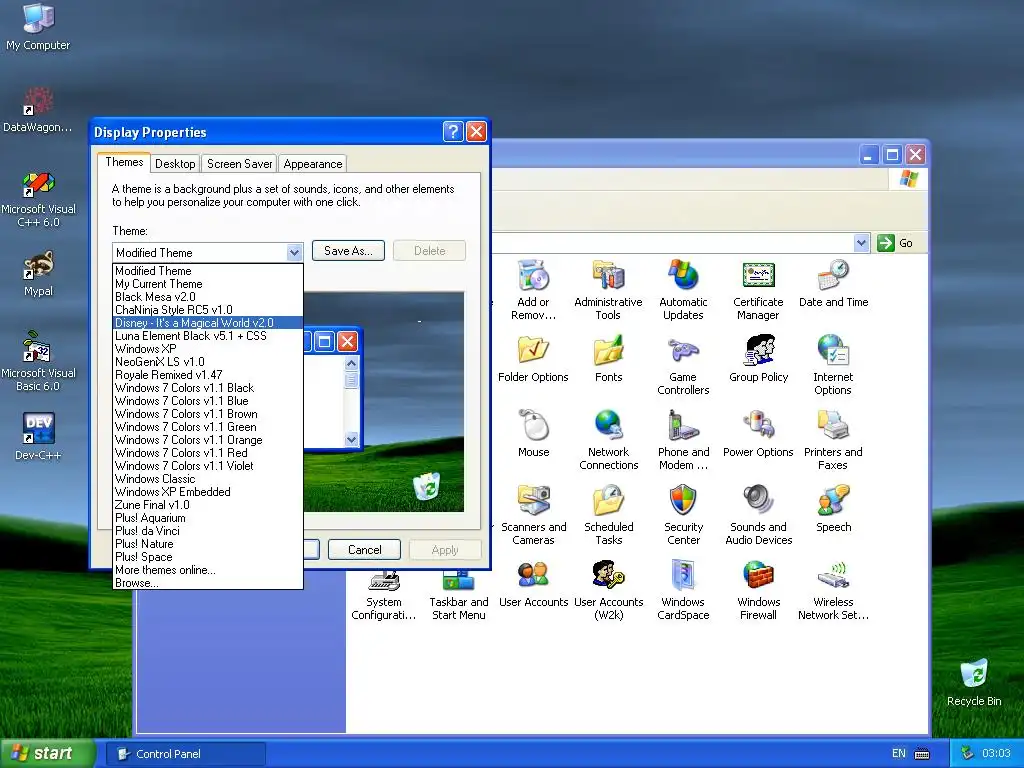The image size is (1024, 768).
Task: Expand Control Panel address bar dropdown
Action: (x=861, y=243)
